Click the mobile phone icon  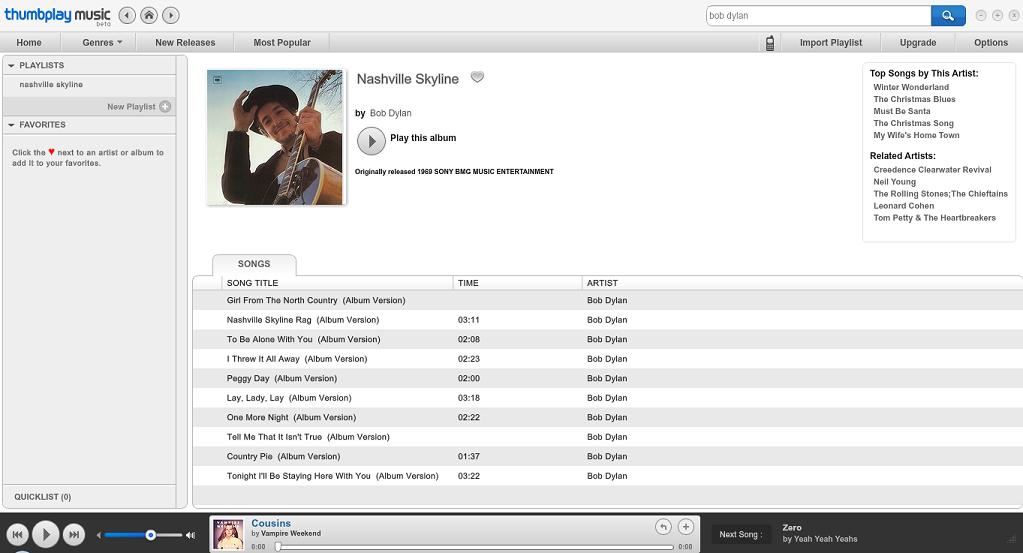769,43
